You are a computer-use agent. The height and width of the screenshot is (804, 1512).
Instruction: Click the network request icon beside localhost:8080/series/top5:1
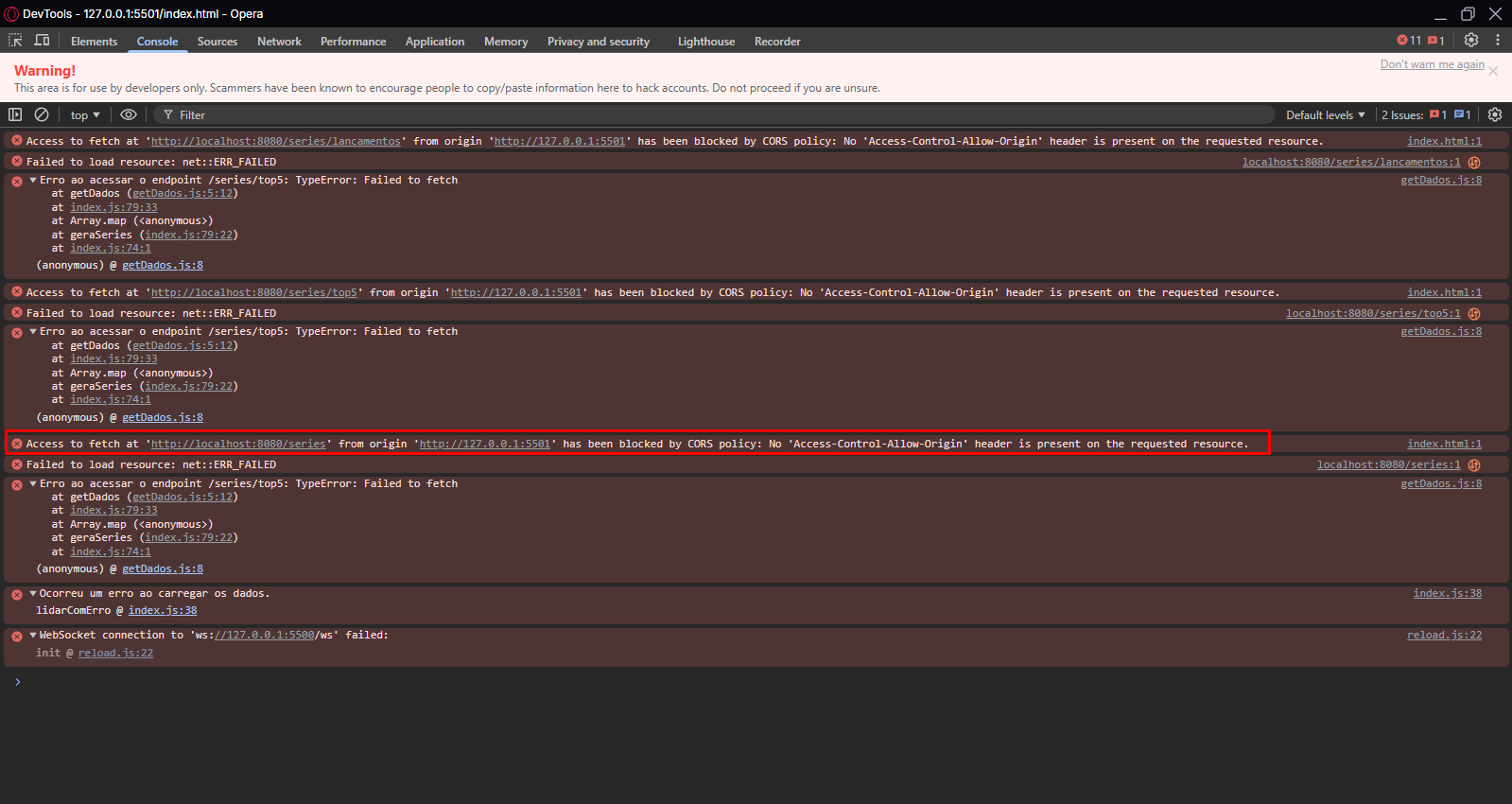1474,314
